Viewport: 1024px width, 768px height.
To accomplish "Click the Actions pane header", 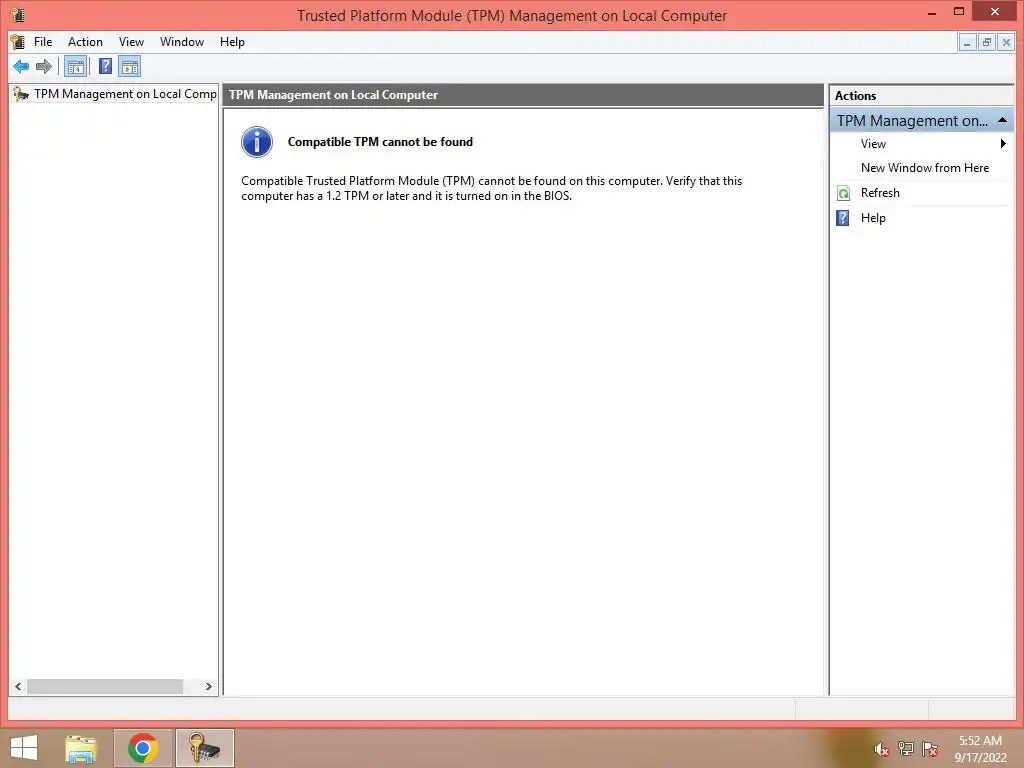I will [x=921, y=96].
